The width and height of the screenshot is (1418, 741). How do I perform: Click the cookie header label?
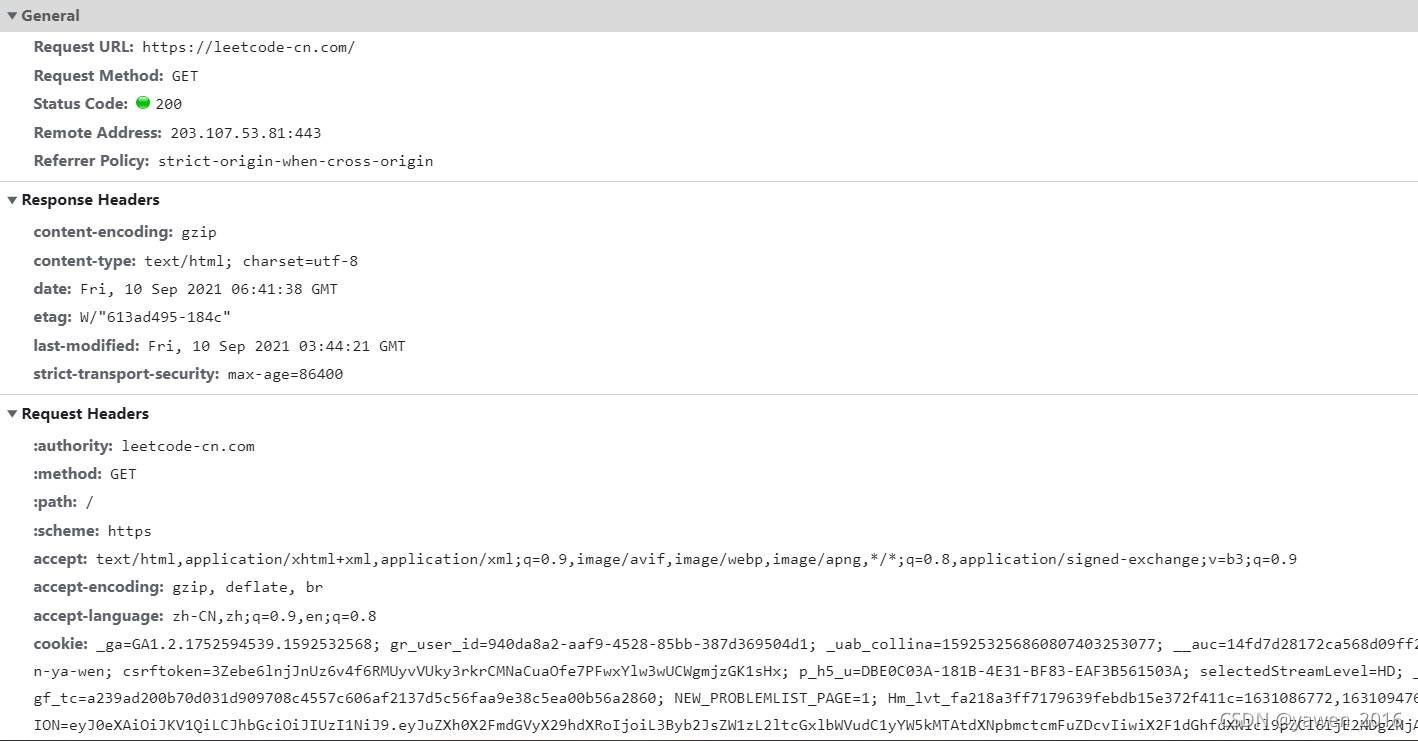coord(60,644)
